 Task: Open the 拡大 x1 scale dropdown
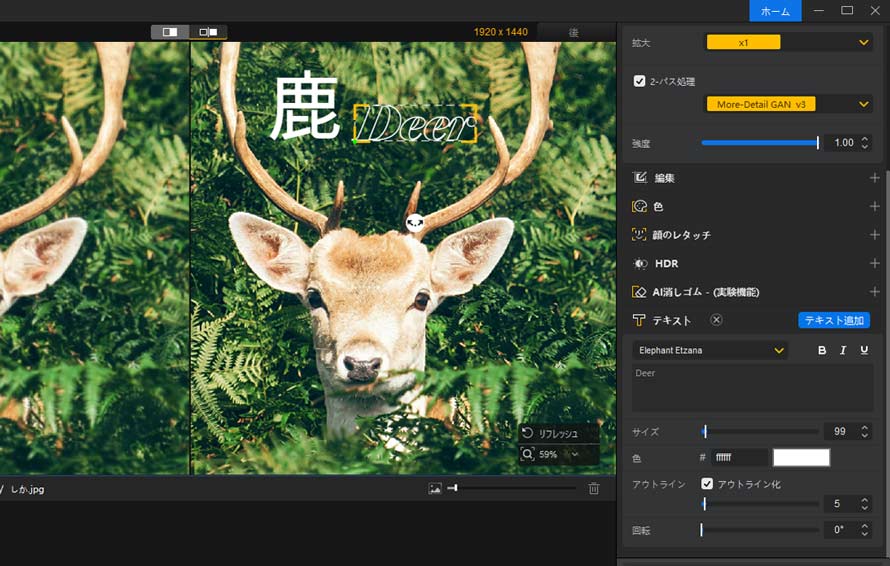point(788,42)
